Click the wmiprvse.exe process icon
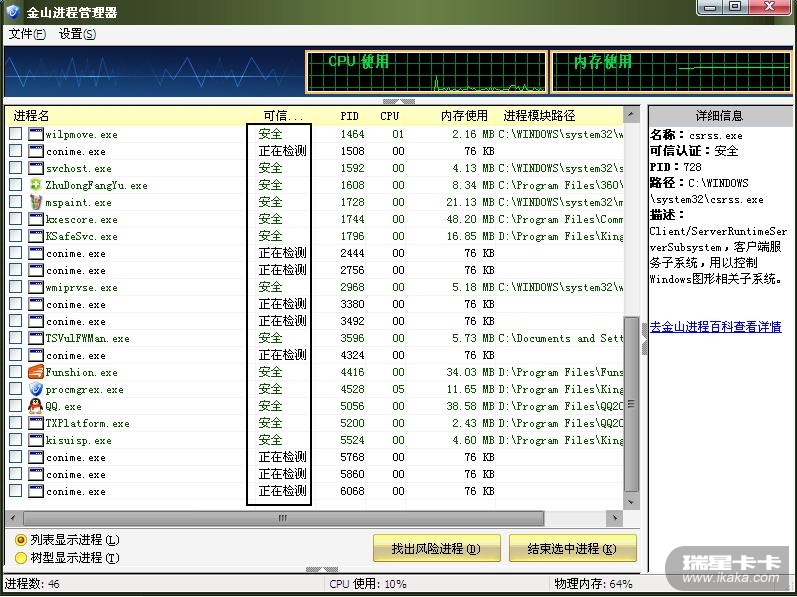Image resolution: width=797 pixels, height=597 pixels. [x=36, y=287]
